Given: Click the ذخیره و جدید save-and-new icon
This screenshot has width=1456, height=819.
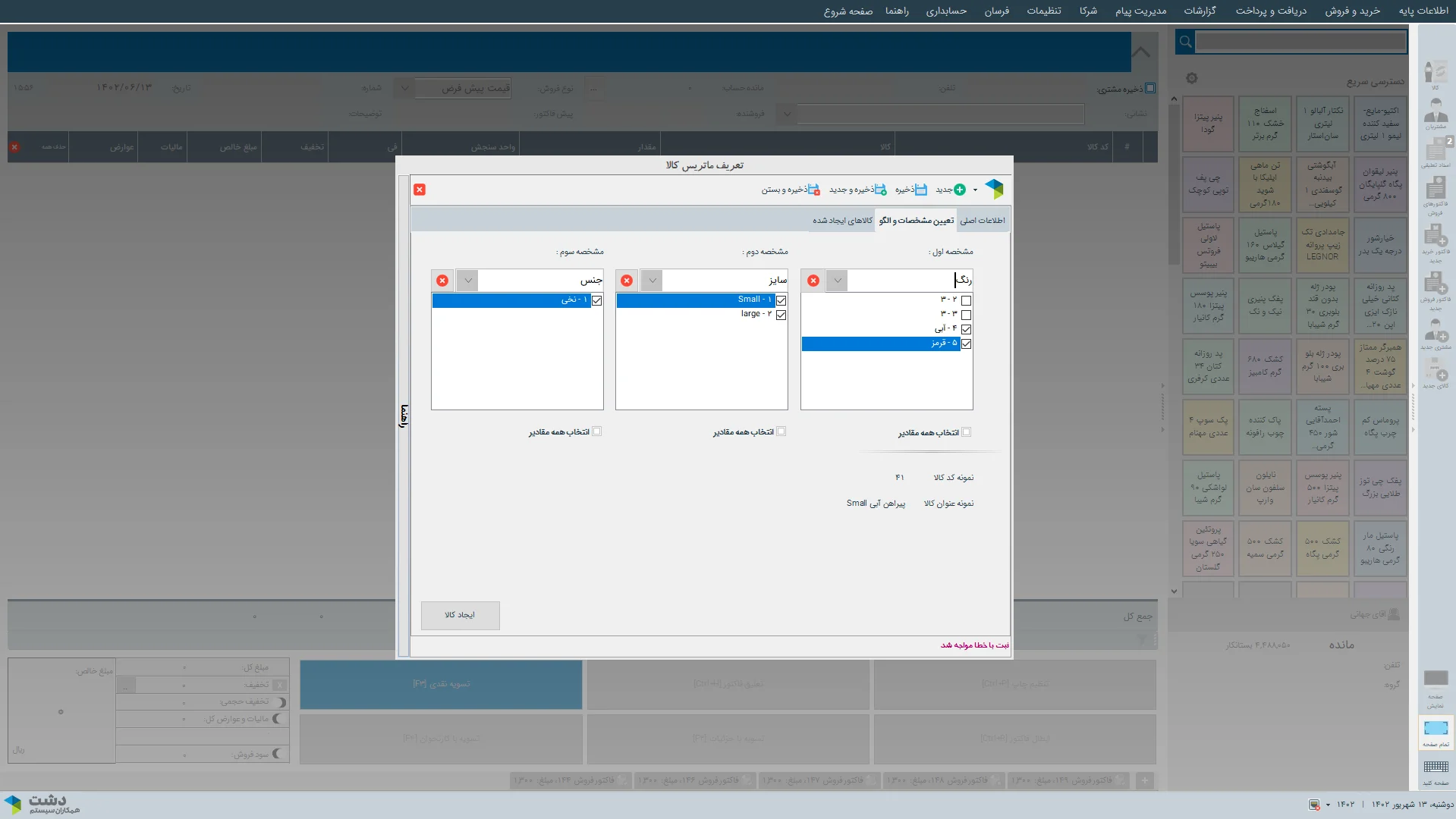Looking at the screenshot, I should [x=879, y=190].
